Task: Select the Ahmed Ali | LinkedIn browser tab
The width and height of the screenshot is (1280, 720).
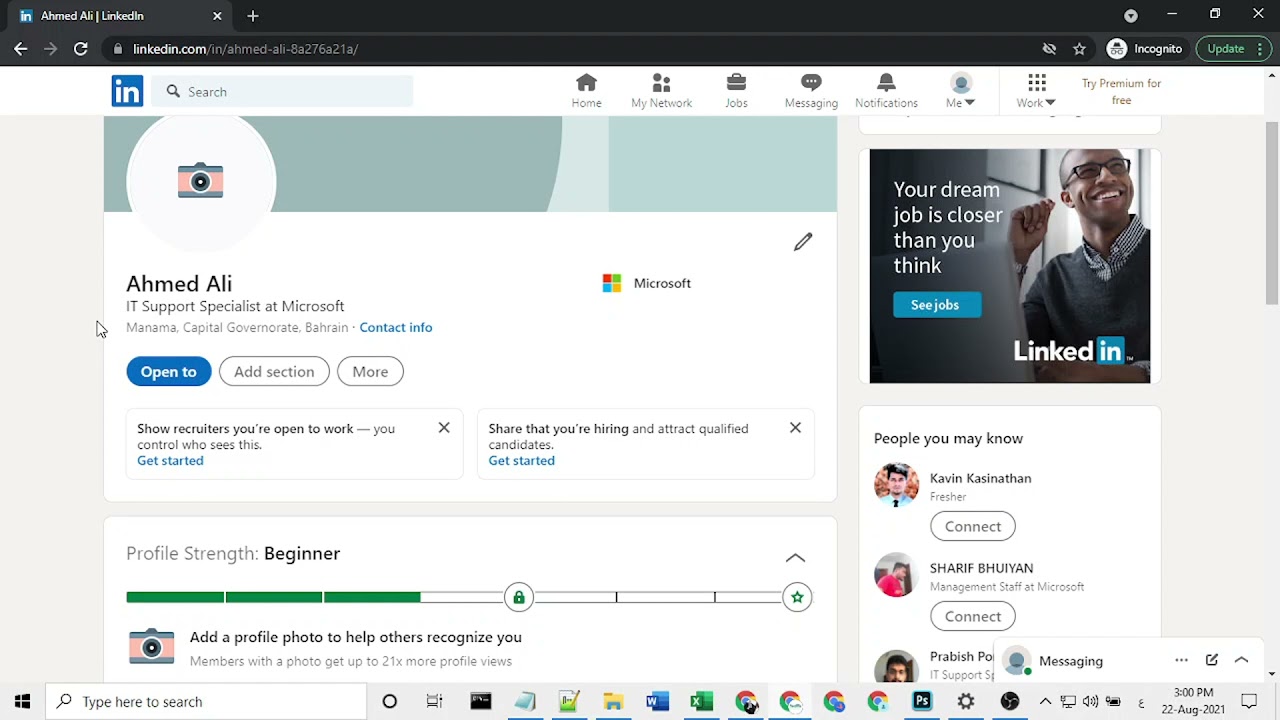Action: point(119,16)
